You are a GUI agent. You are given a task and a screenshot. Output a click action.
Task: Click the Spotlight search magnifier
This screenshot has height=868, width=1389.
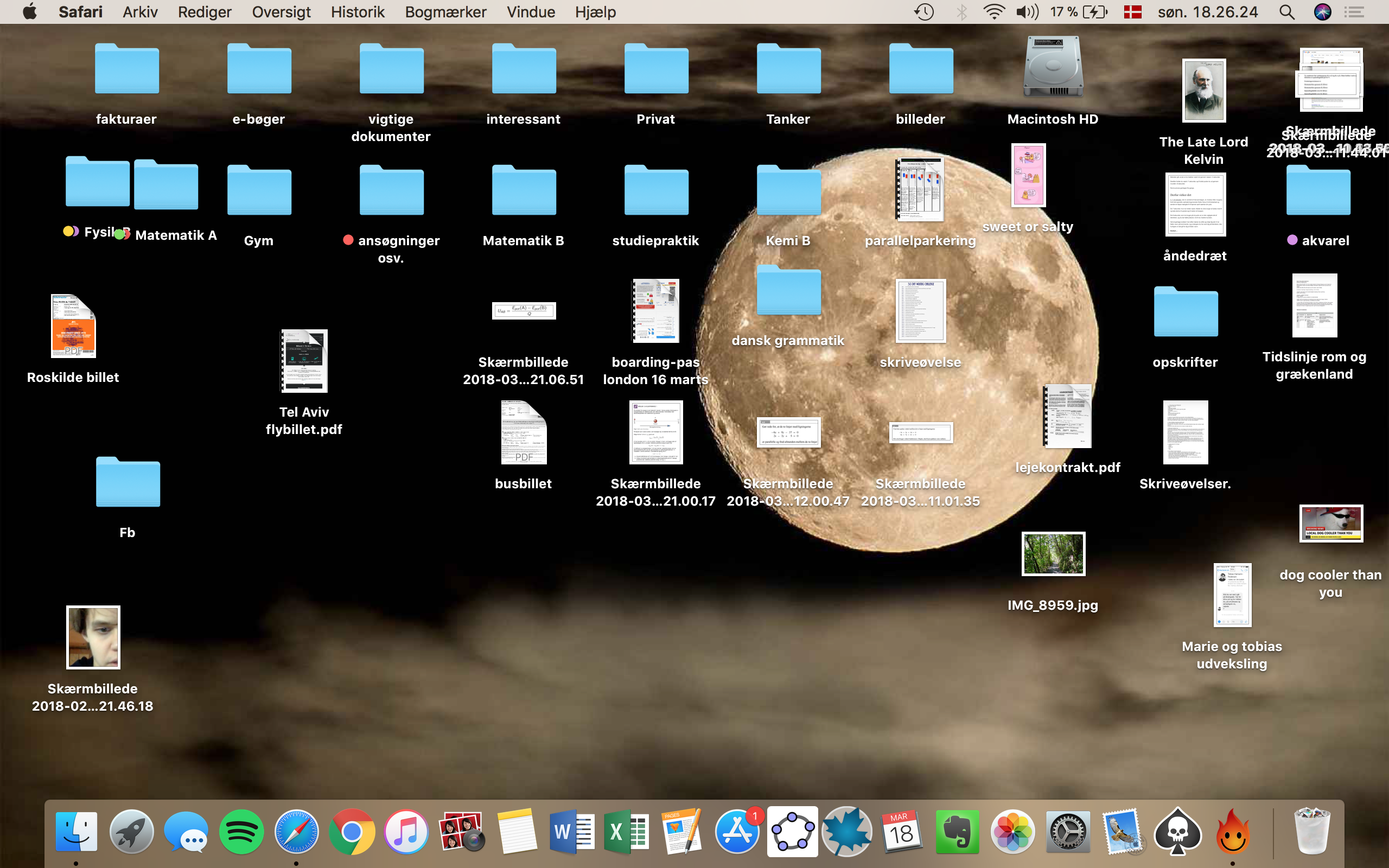1287,12
